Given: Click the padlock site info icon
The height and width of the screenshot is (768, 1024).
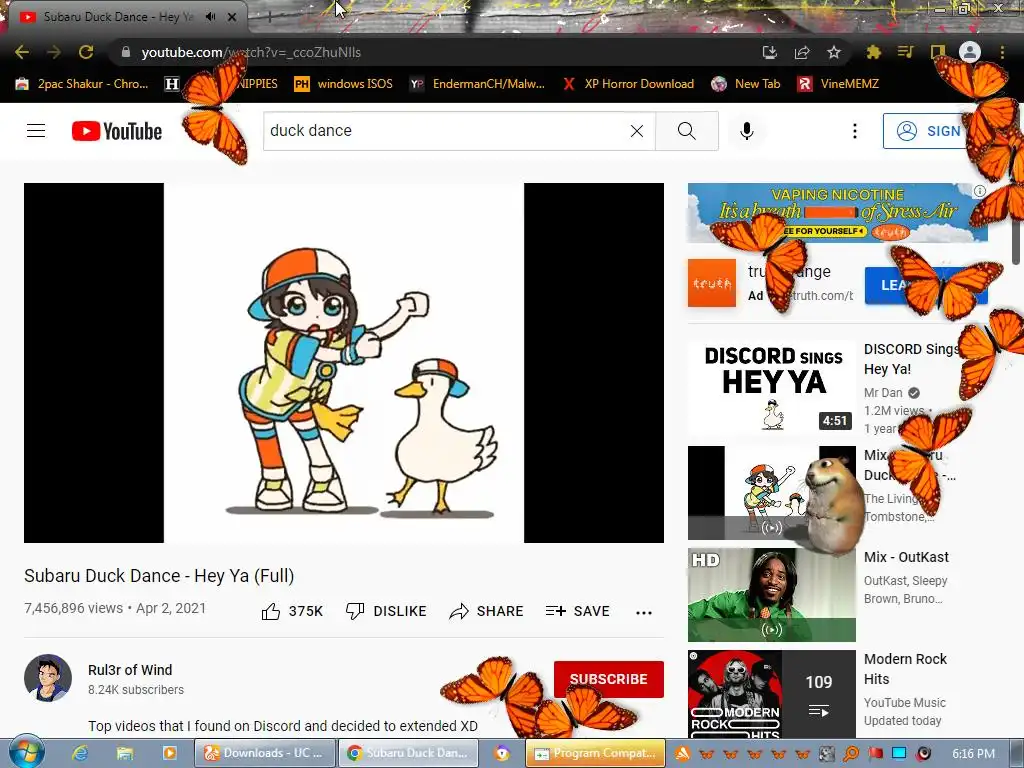Looking at the screenshot, I should pyautogui.click(x=126, y=52).
